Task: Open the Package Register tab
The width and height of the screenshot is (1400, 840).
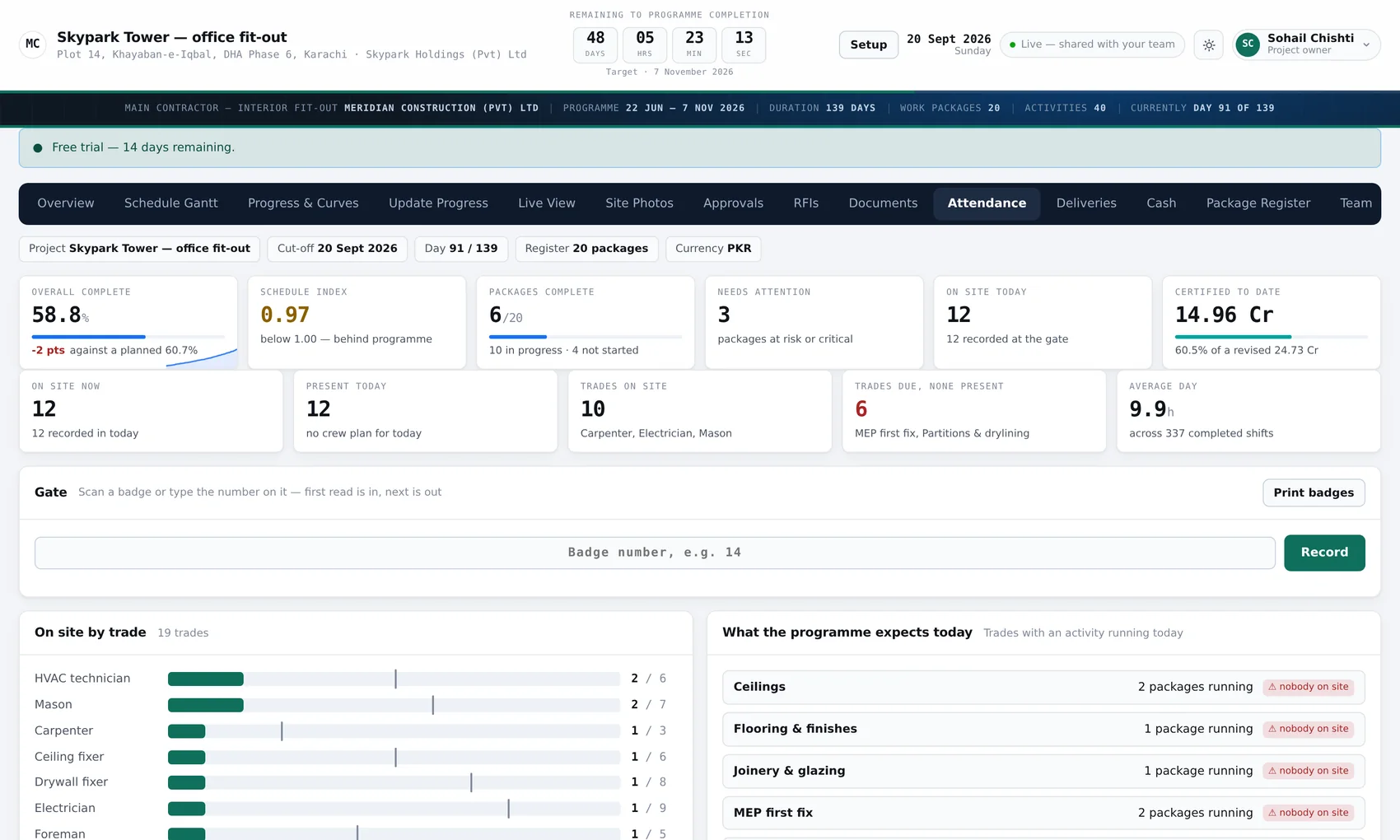Action: coord(1258,203)
